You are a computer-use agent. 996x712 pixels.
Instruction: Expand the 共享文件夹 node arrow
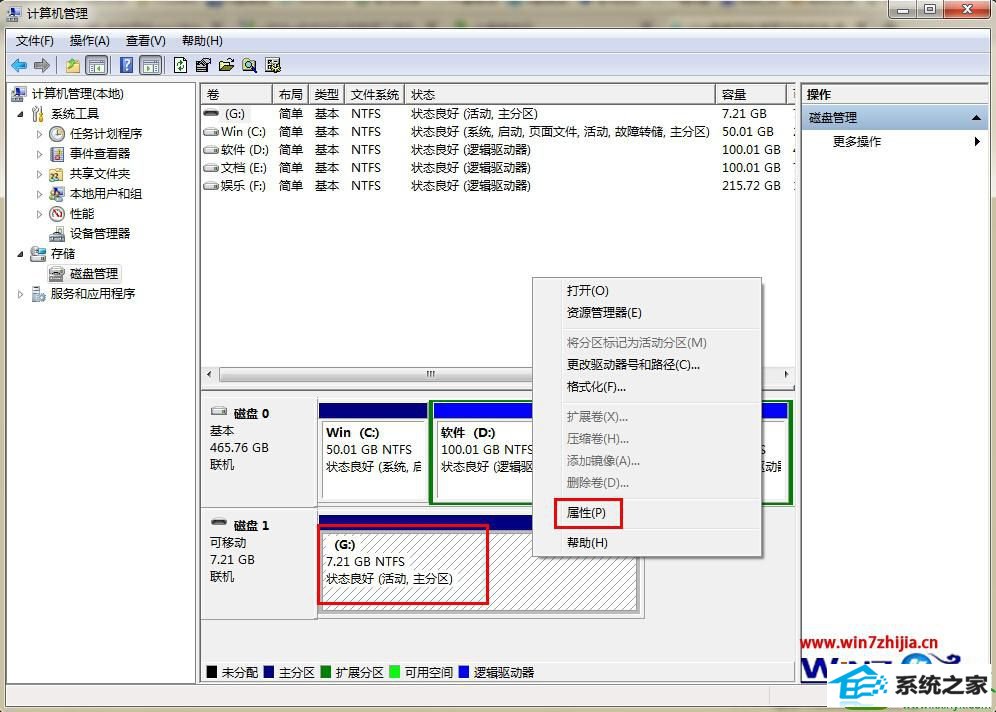pos(39,174)
